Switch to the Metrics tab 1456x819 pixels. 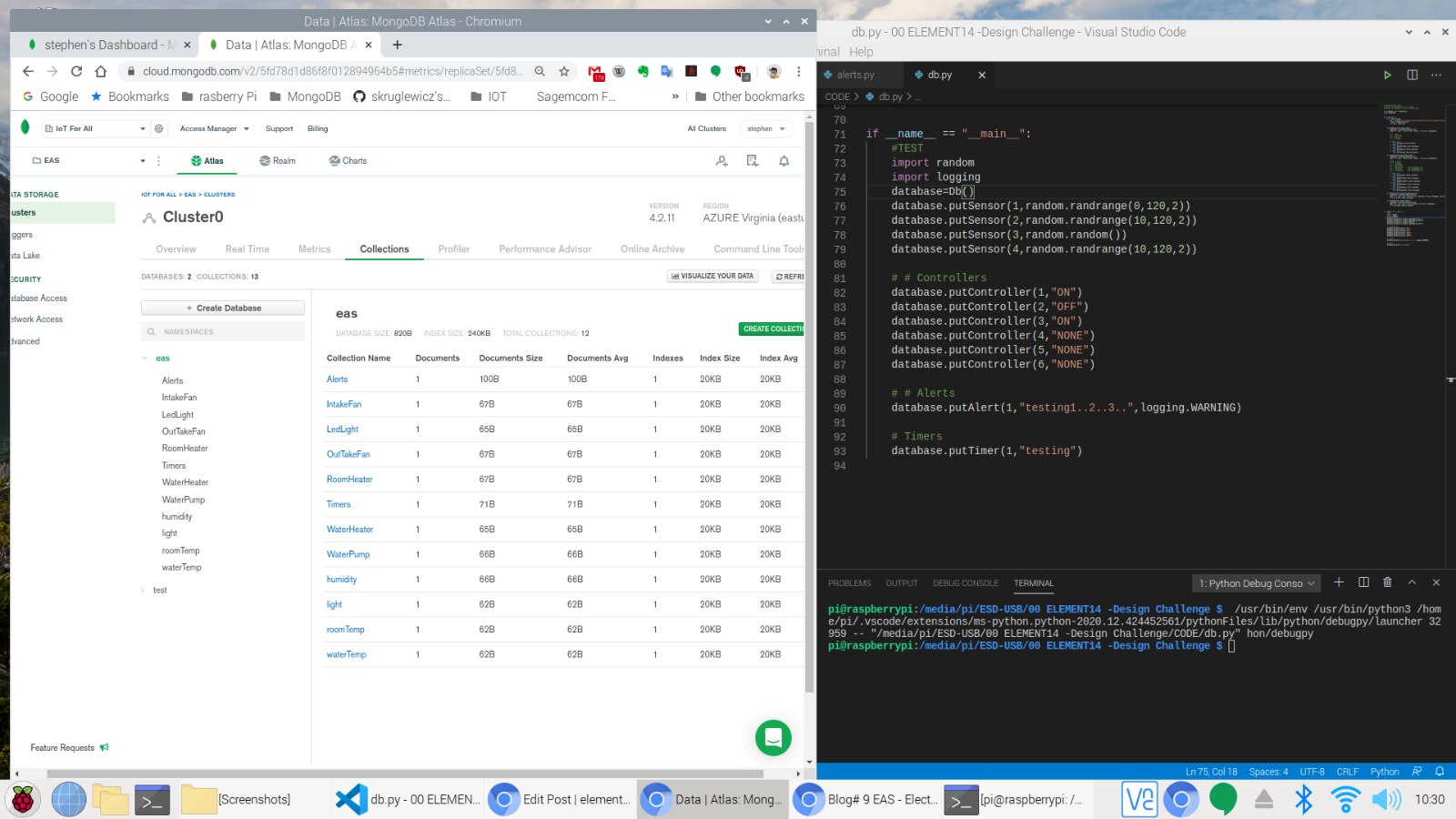pyautogui.click(x=314, y=249)
